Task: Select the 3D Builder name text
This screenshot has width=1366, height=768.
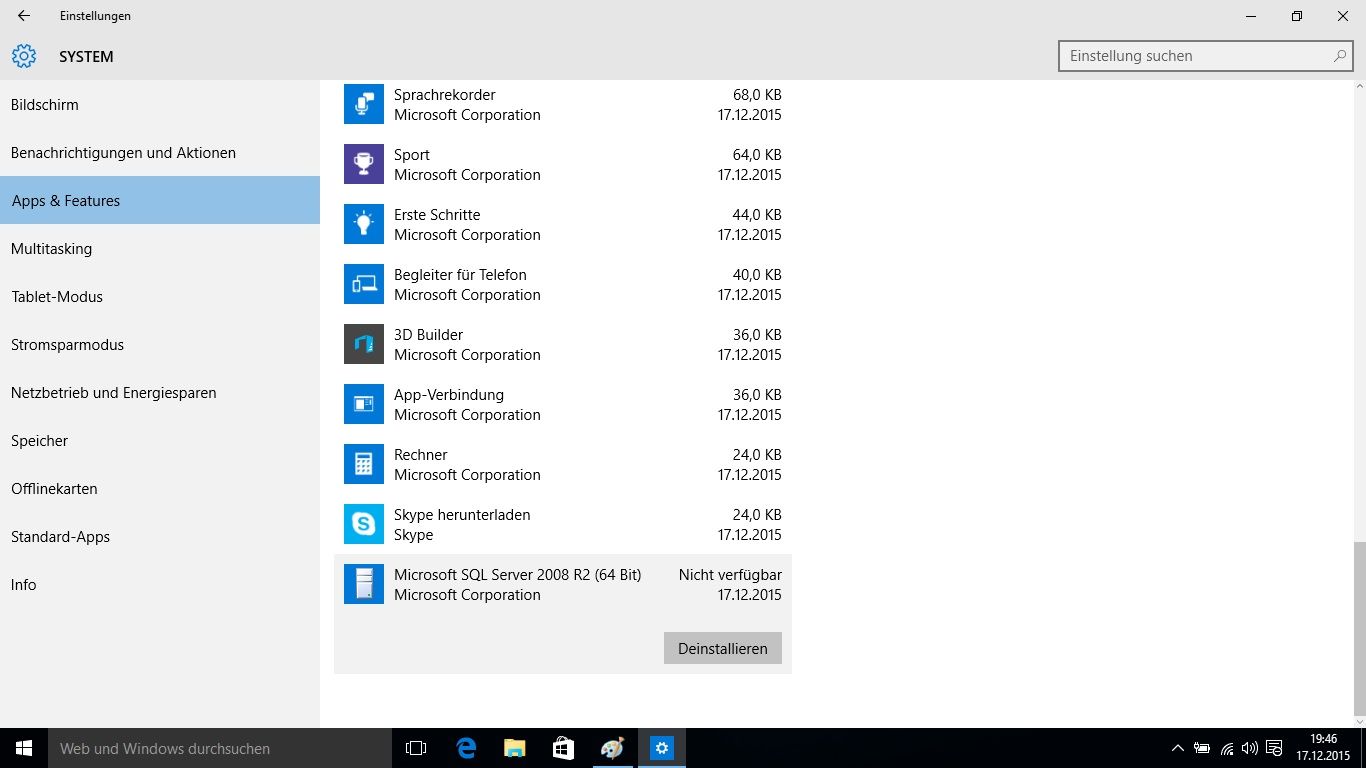Action: click(x=428, y=335)
